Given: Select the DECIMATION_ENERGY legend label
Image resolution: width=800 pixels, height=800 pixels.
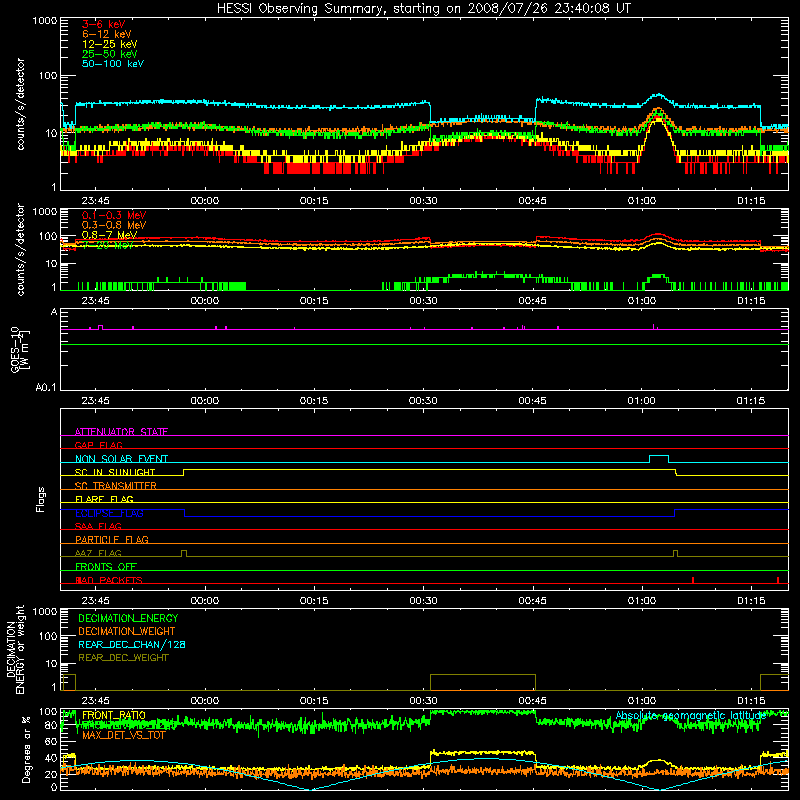Looking at the screenshot, I should click(128, 618).
